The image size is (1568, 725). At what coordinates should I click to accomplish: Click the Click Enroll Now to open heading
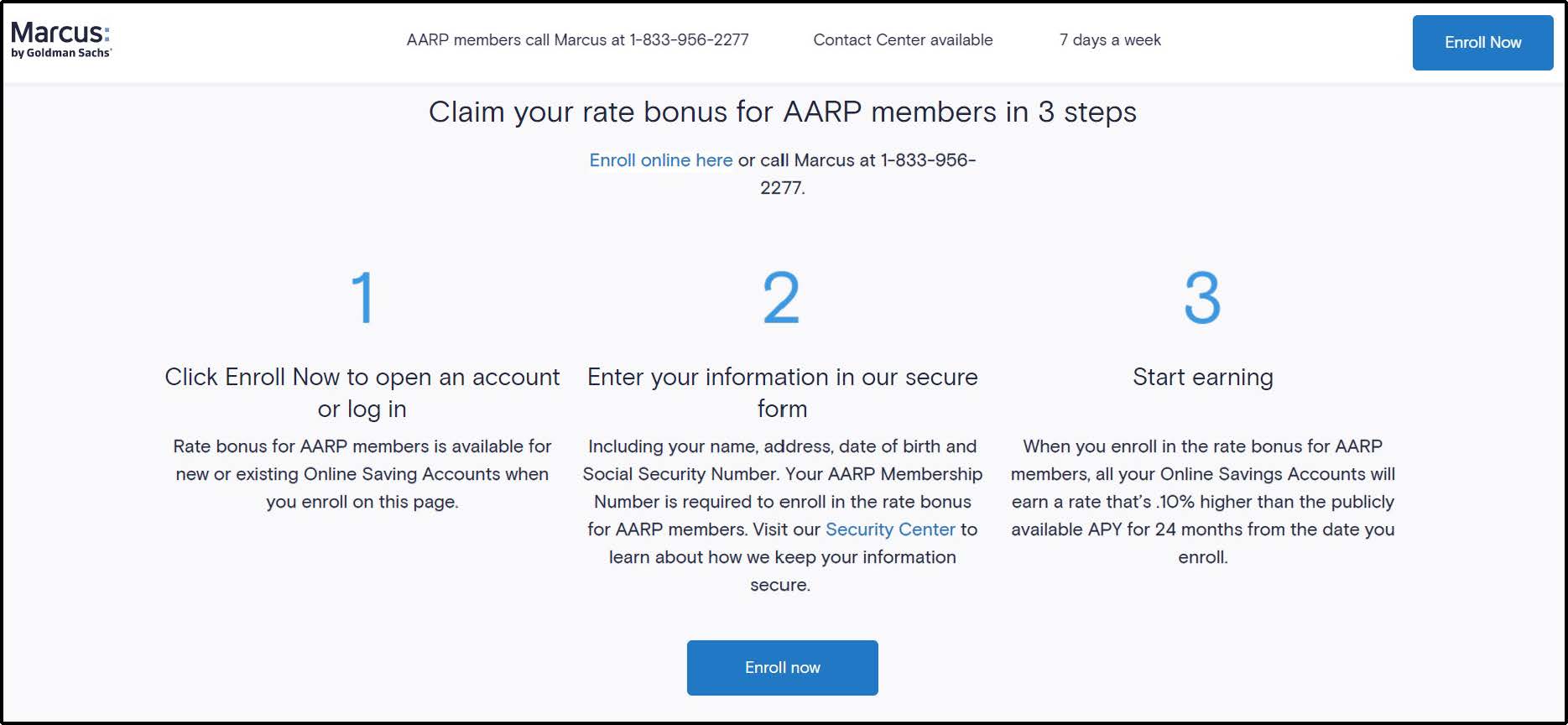pos(362,393)
